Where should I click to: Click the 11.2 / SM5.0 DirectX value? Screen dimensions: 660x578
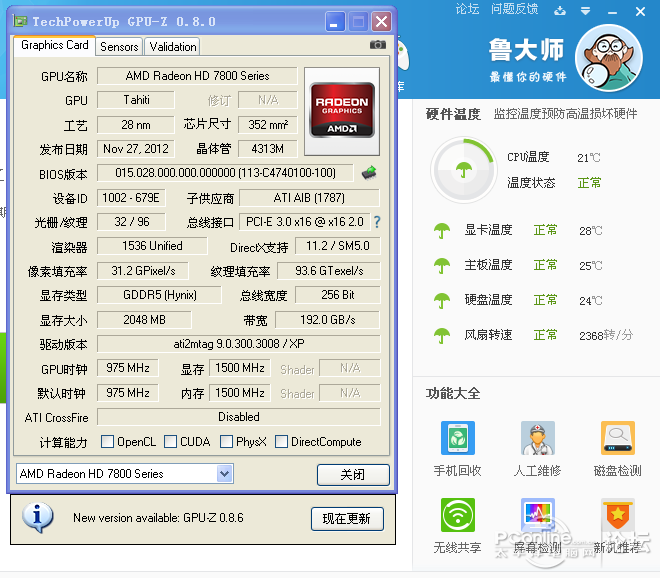[338, 246]
